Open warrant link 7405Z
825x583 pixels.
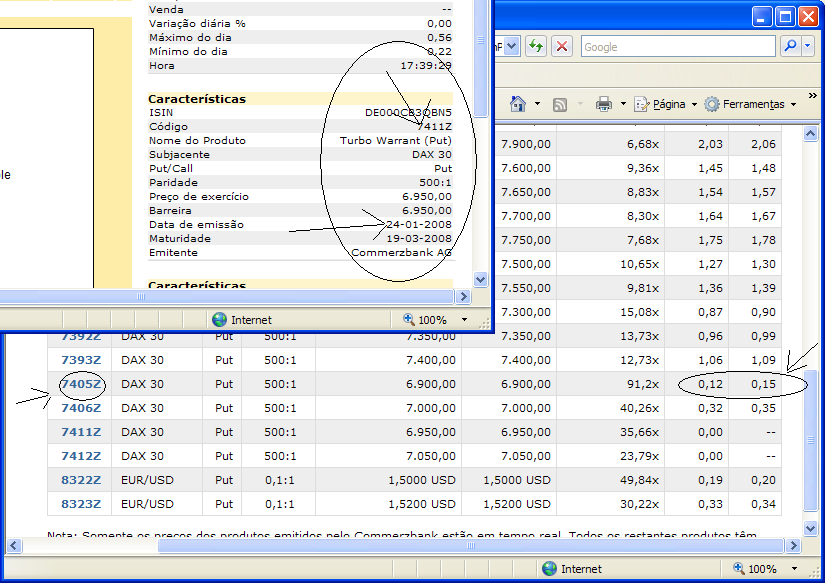81,384
